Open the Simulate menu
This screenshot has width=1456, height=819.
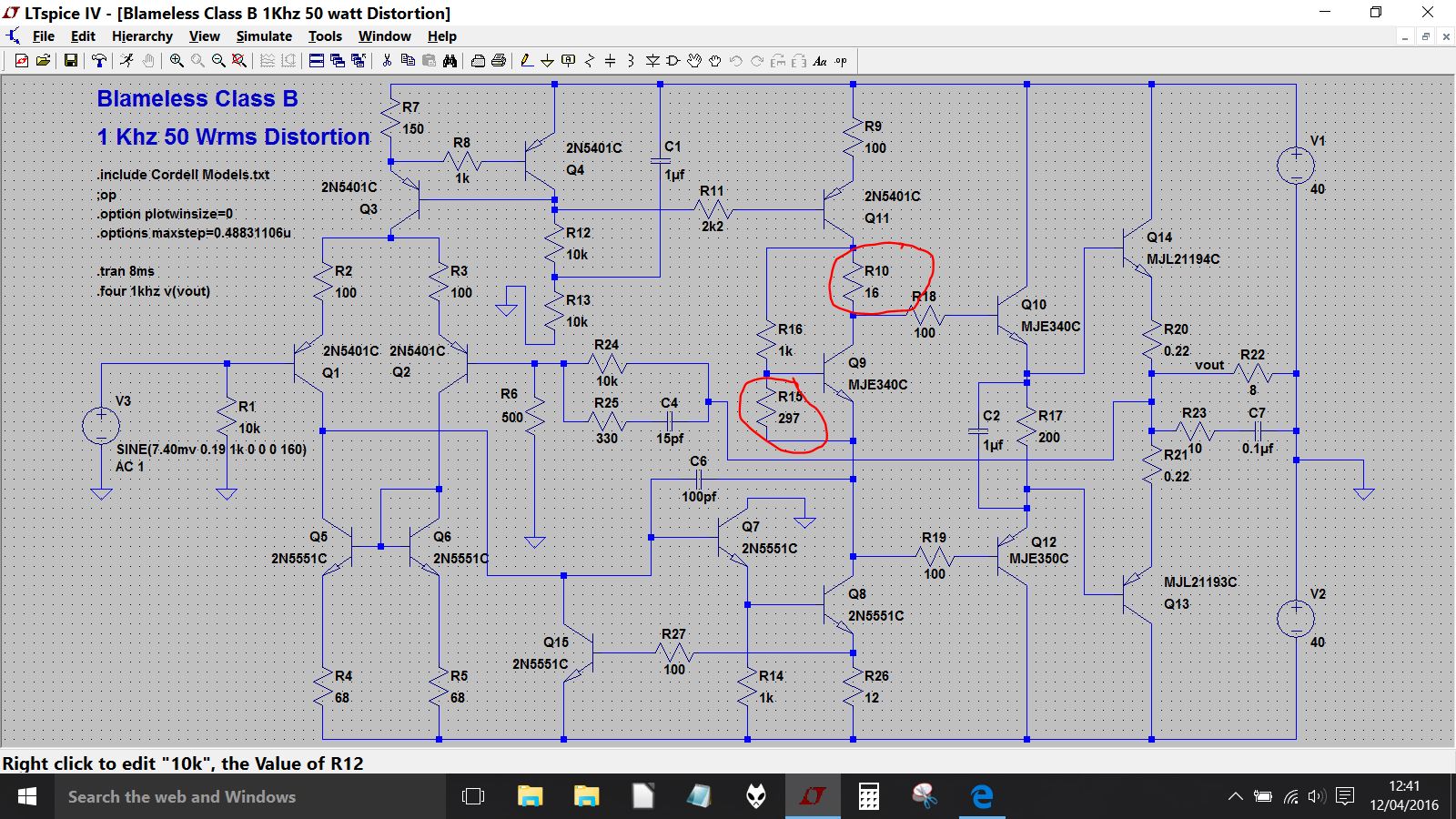(264, 36)
